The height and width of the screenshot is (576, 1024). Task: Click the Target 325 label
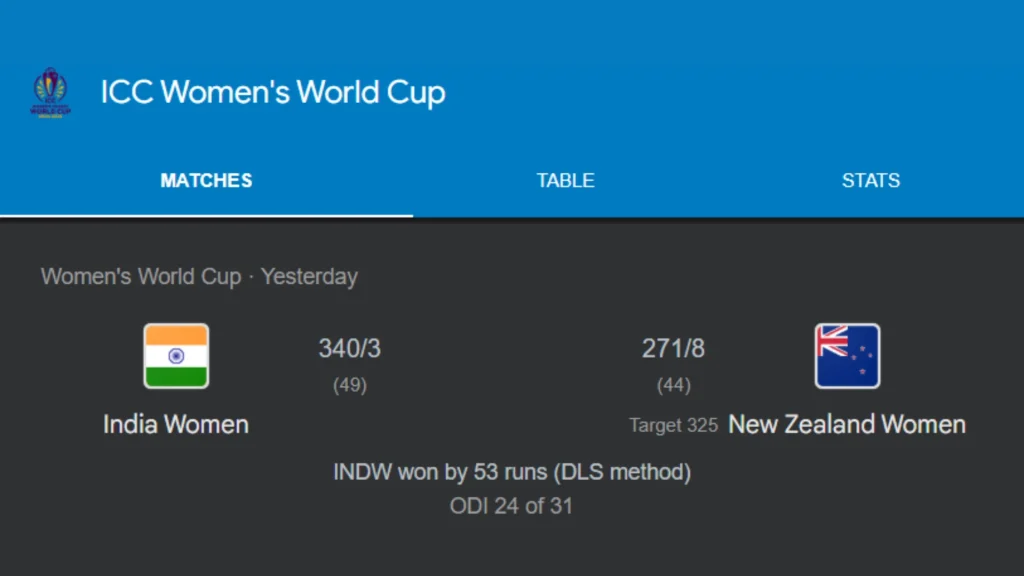(673, 424)
